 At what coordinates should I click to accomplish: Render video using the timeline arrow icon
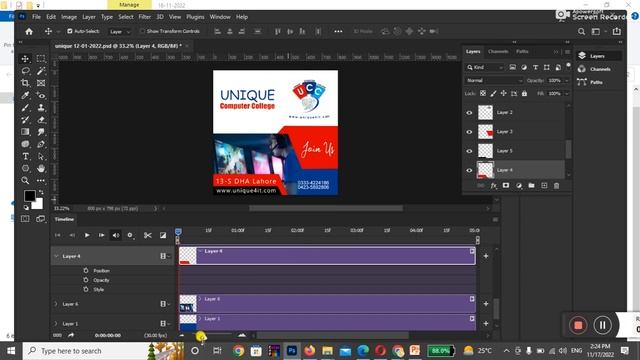pyautogui.click(x=71, y=335)
